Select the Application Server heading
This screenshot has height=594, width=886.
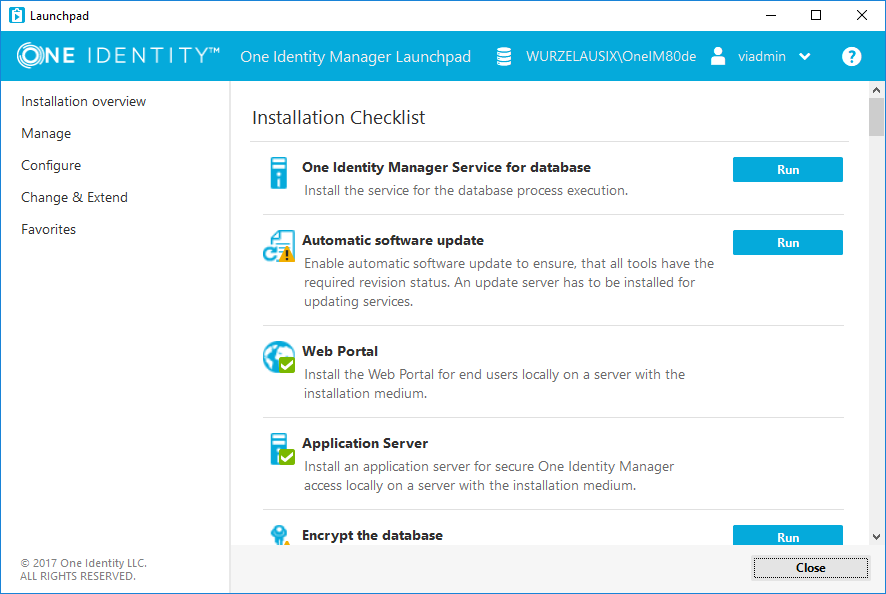[x=365, y=443]
